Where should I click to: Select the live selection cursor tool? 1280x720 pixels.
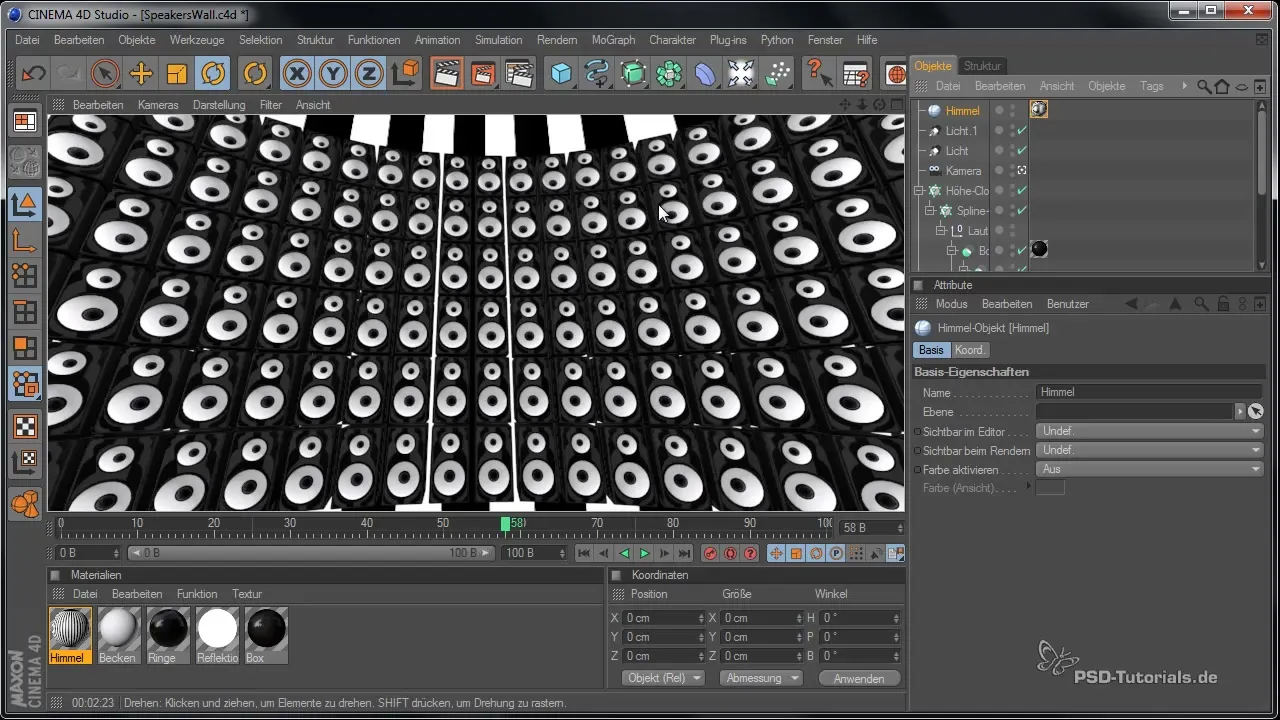click(105, 73)
